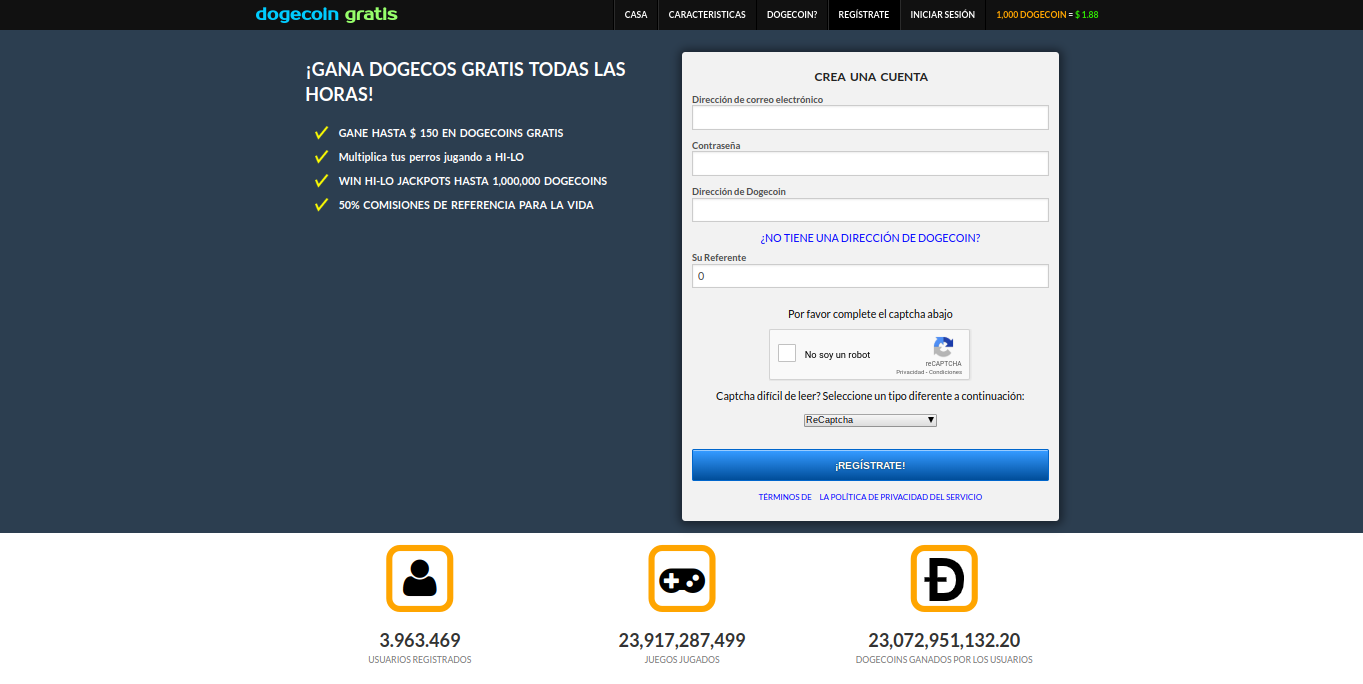The image size is (1363, 684).
Task: Open INICIAR SESIÓN page
Action: 943,15
